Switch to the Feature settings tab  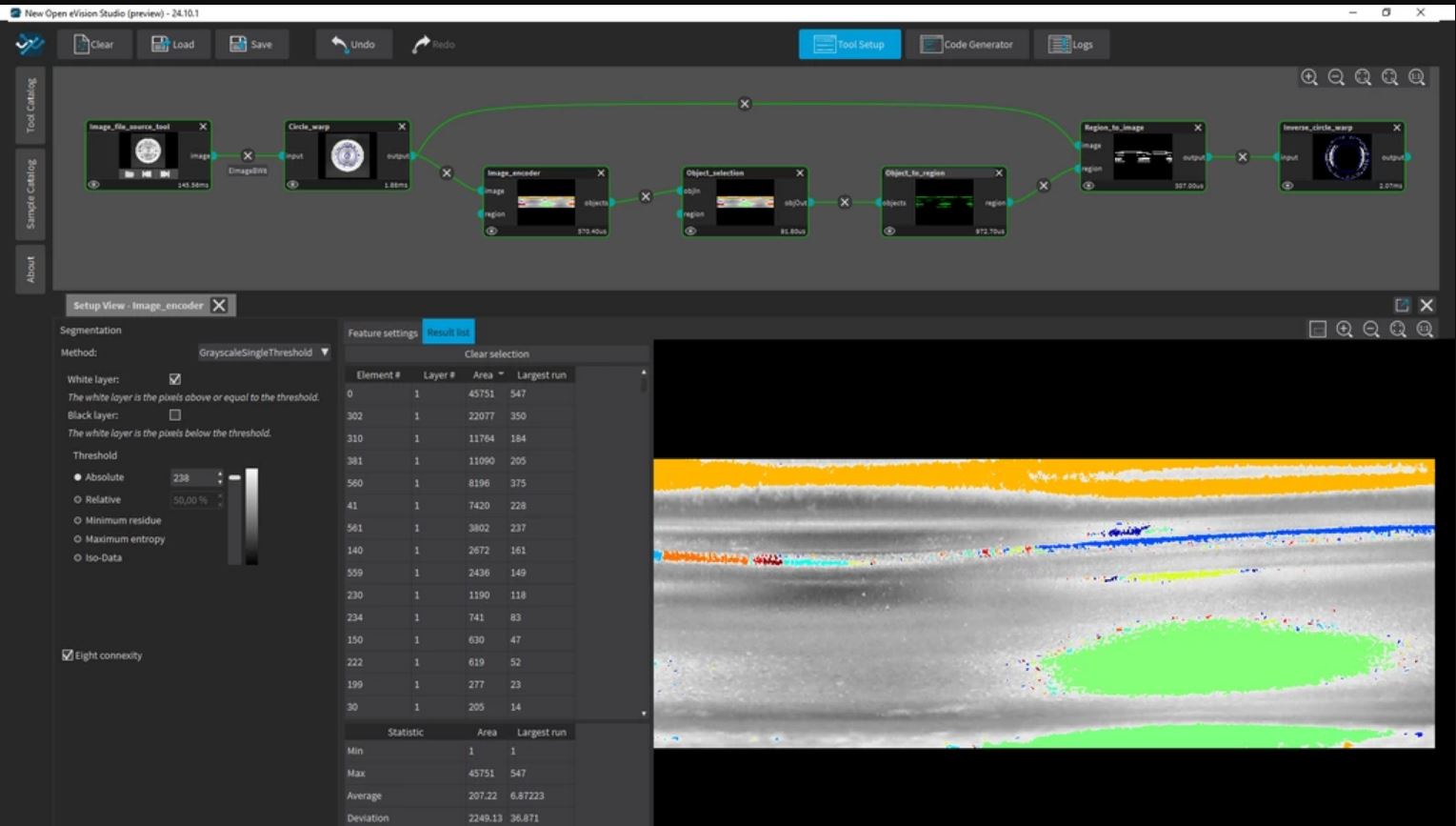381,332
